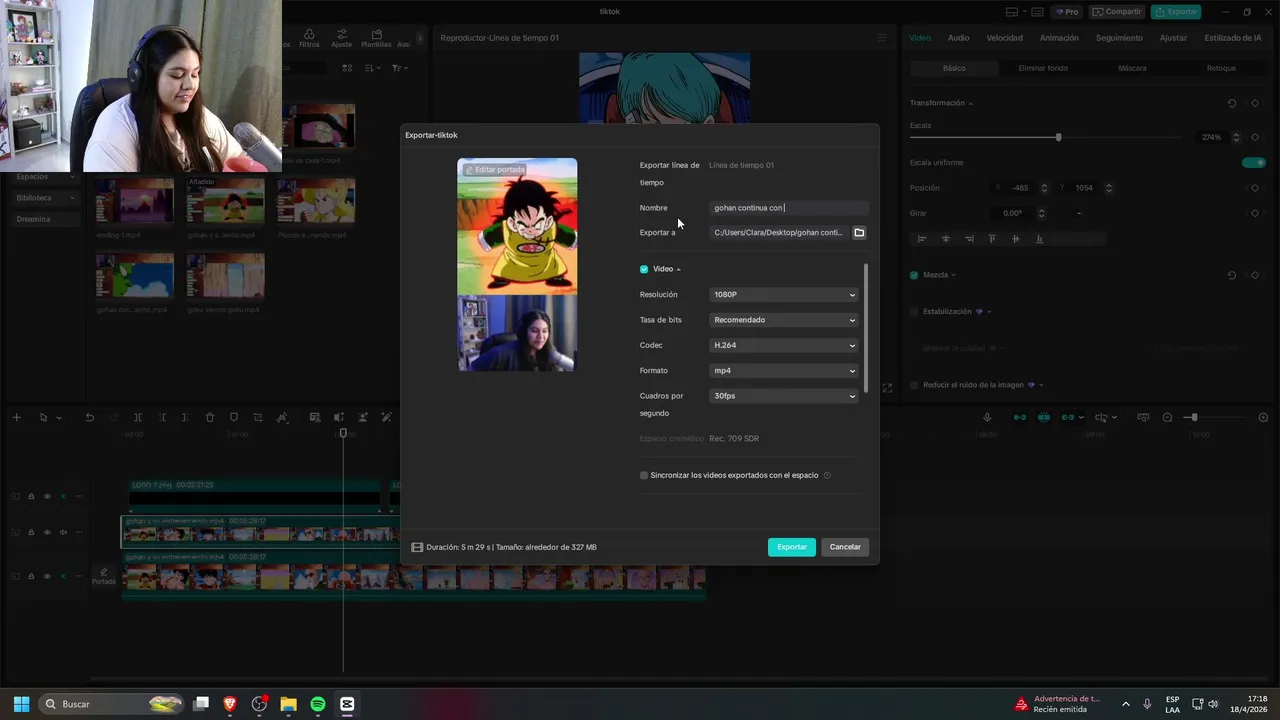
Task: Click teal Exportar button in title bar
Action: point(1176,12)
